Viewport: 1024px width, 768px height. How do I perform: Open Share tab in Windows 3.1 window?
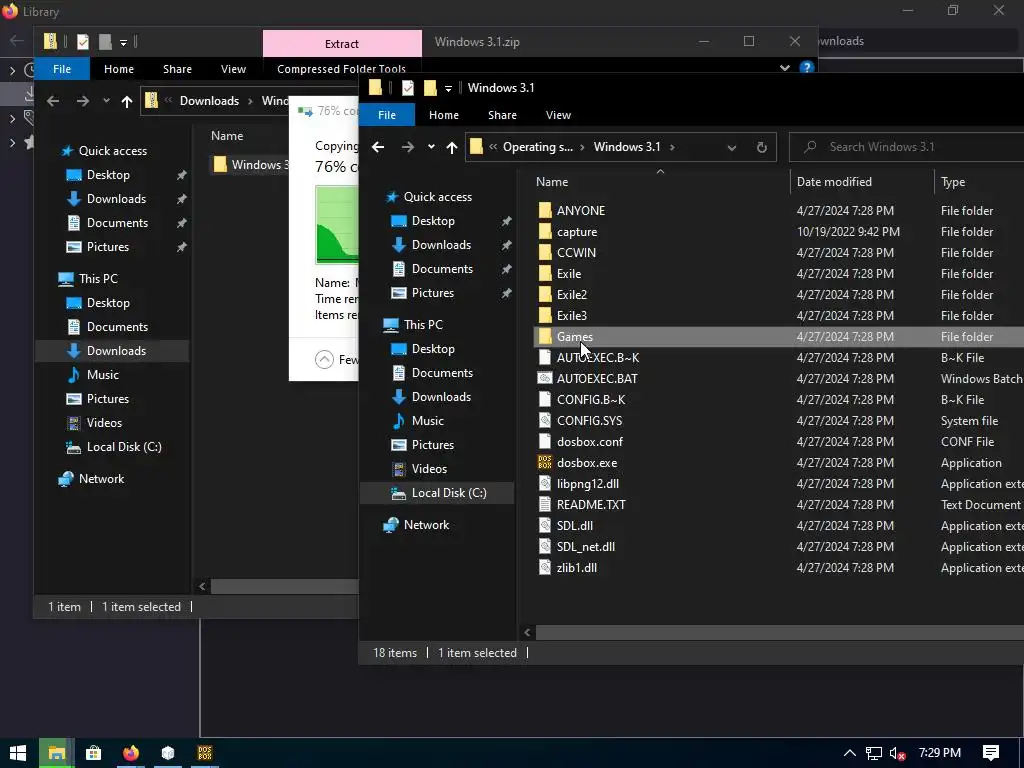(502, 115)
